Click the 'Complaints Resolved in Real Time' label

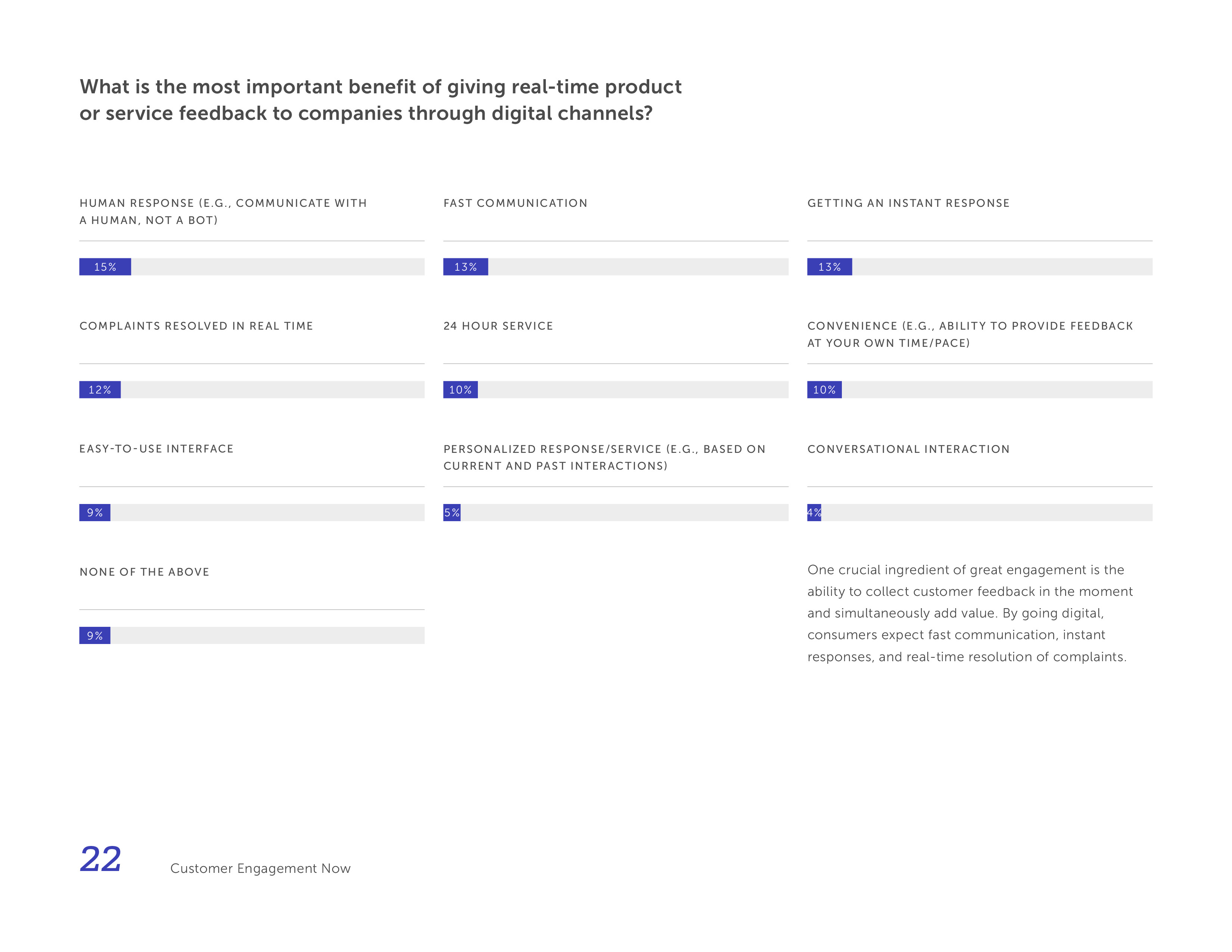[x=196, y=326]
